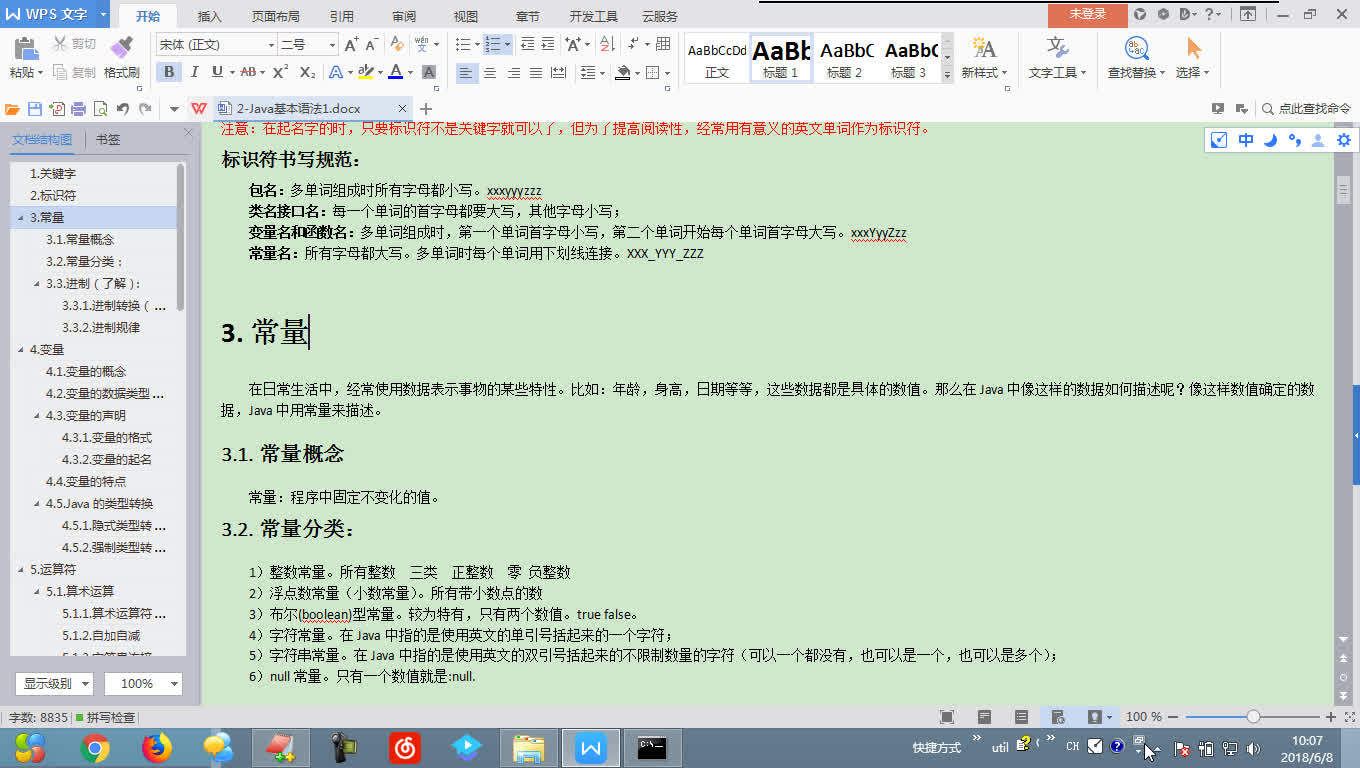
Task: Decrease font size with the A- icon
Action: (372, 45)
